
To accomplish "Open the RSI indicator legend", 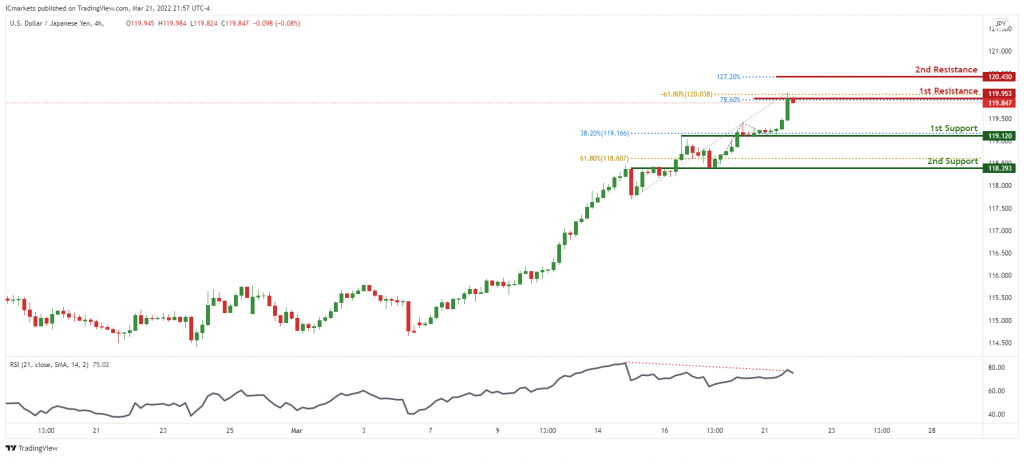I will (x=58, y=364).
